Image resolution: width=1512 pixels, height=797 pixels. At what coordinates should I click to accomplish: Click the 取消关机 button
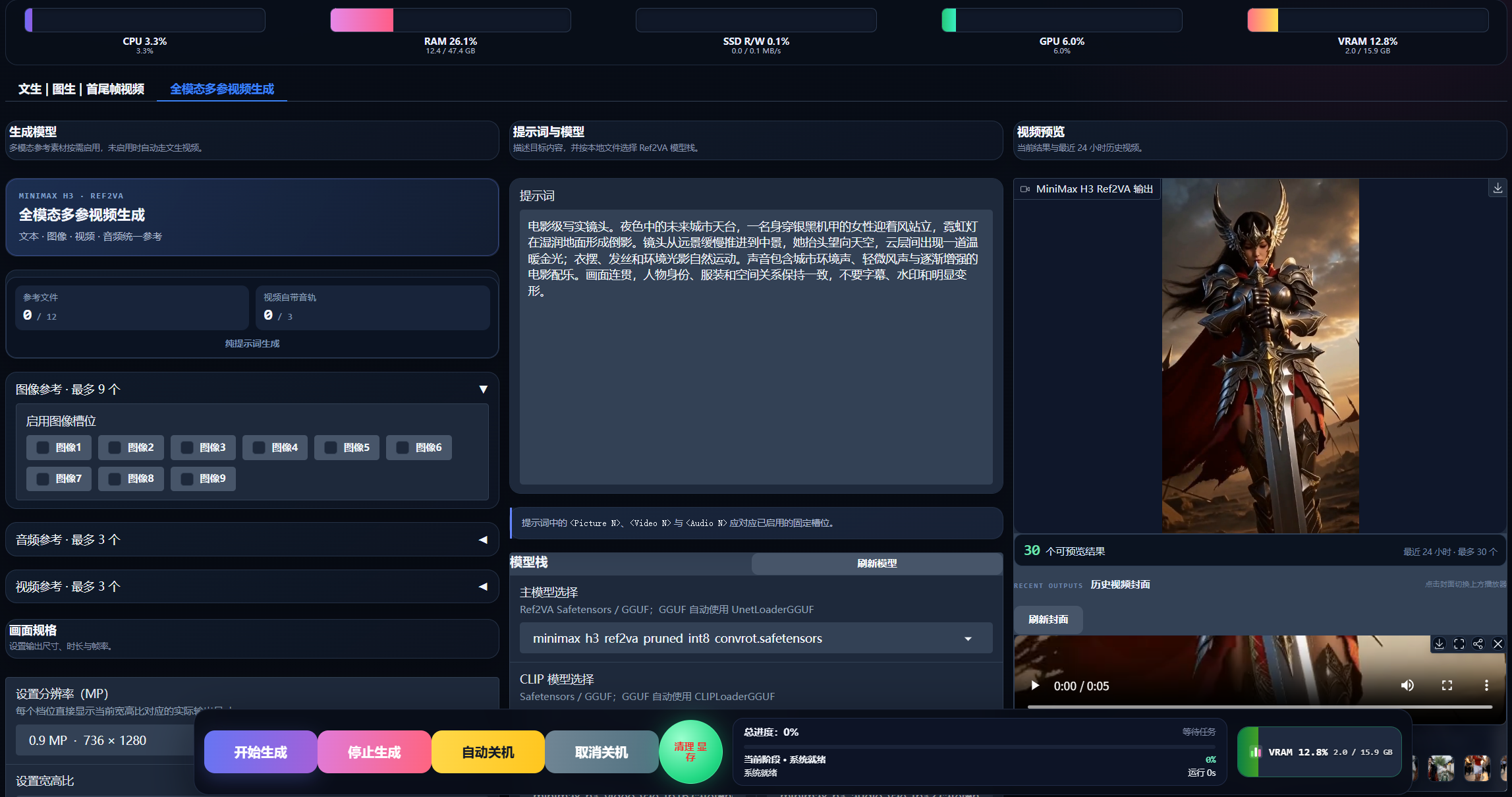[x=602, y=752]
